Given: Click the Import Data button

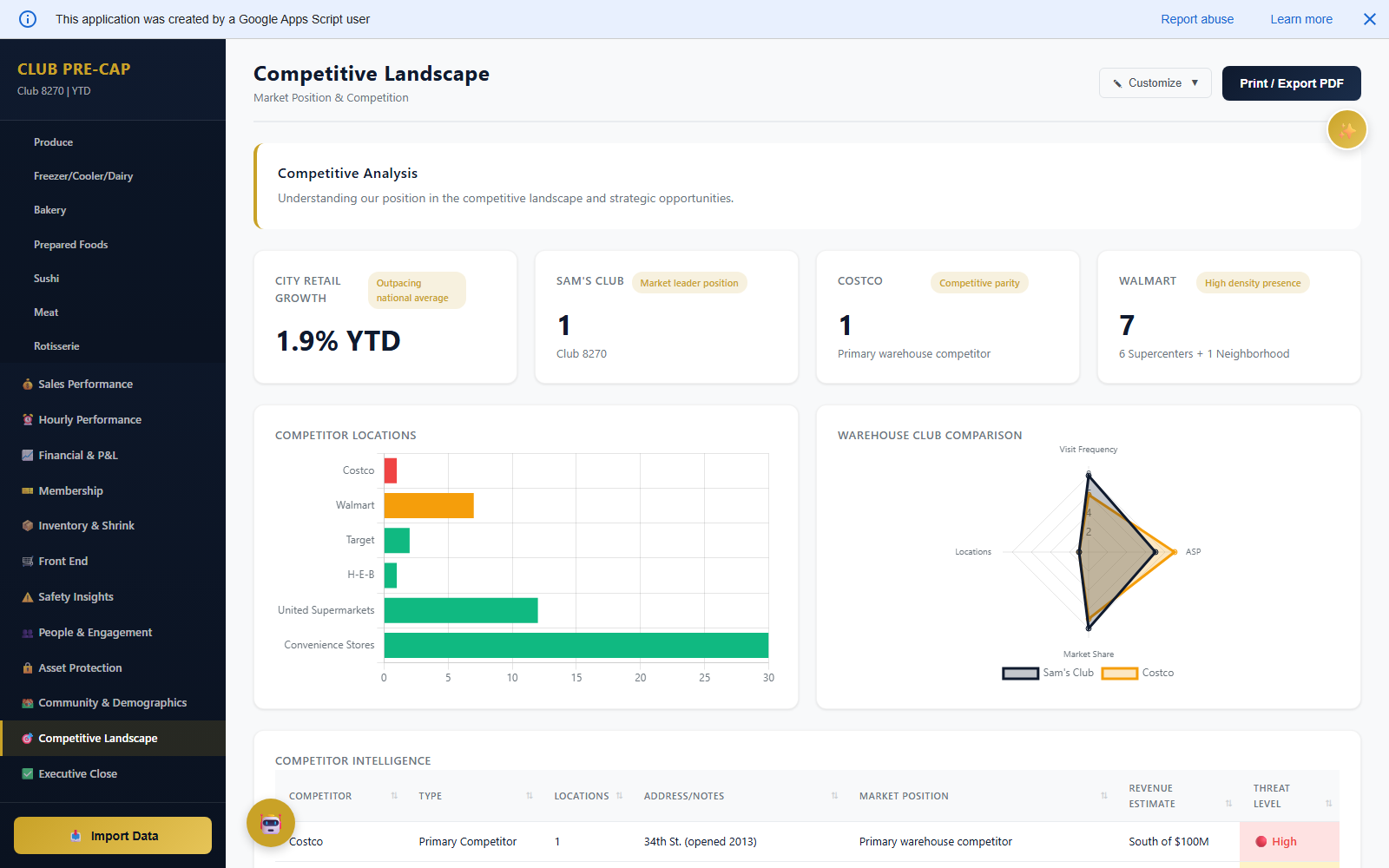Looking at the screenshot, I should tap(113, 836).
